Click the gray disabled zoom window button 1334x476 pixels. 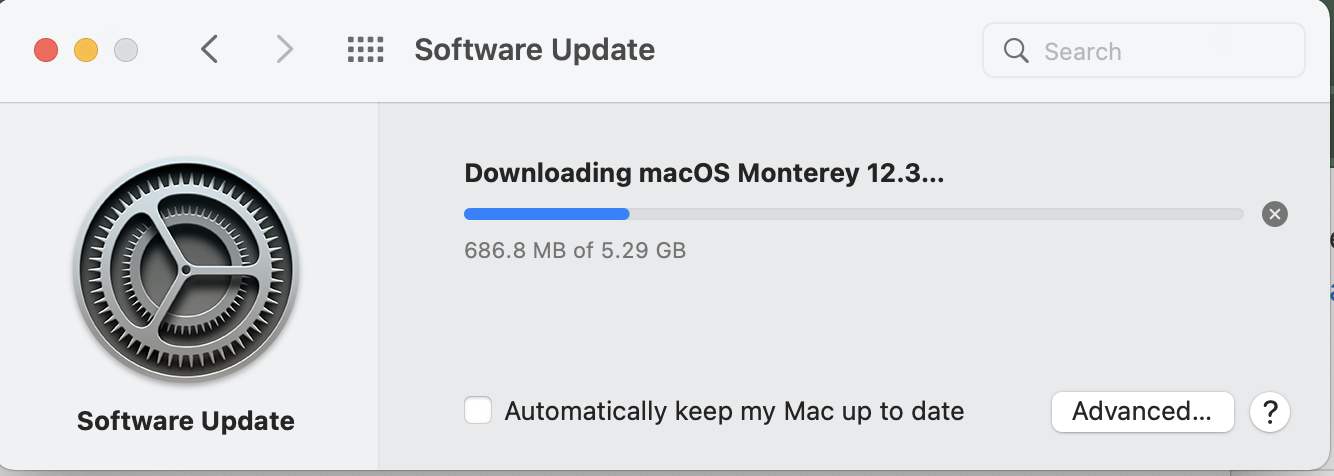click(126, 50)
